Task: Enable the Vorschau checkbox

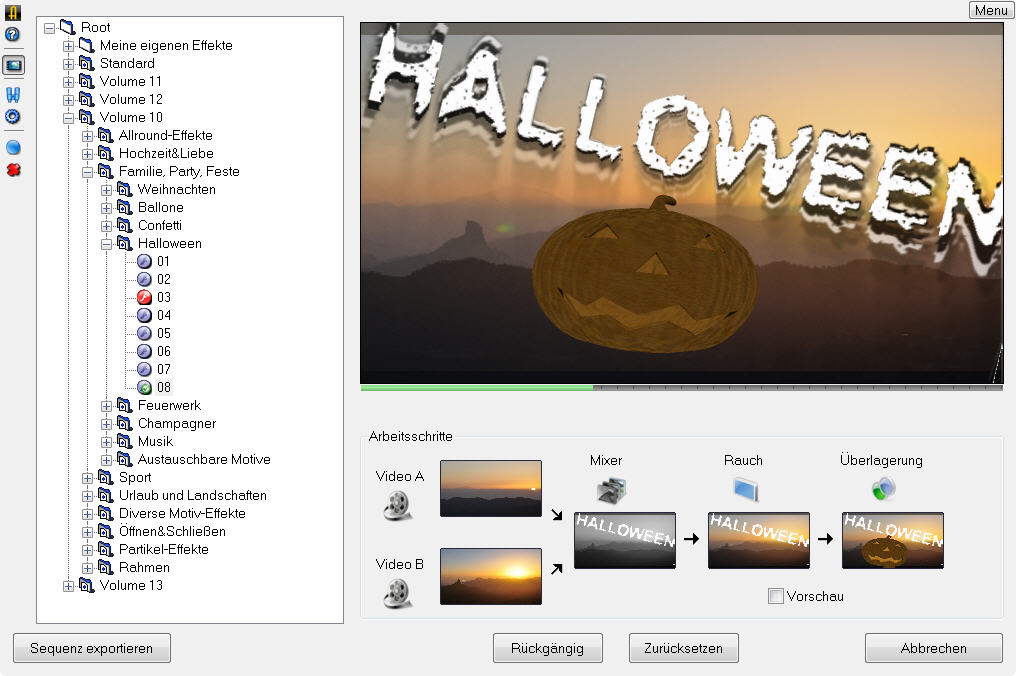Action: (775, 596)
